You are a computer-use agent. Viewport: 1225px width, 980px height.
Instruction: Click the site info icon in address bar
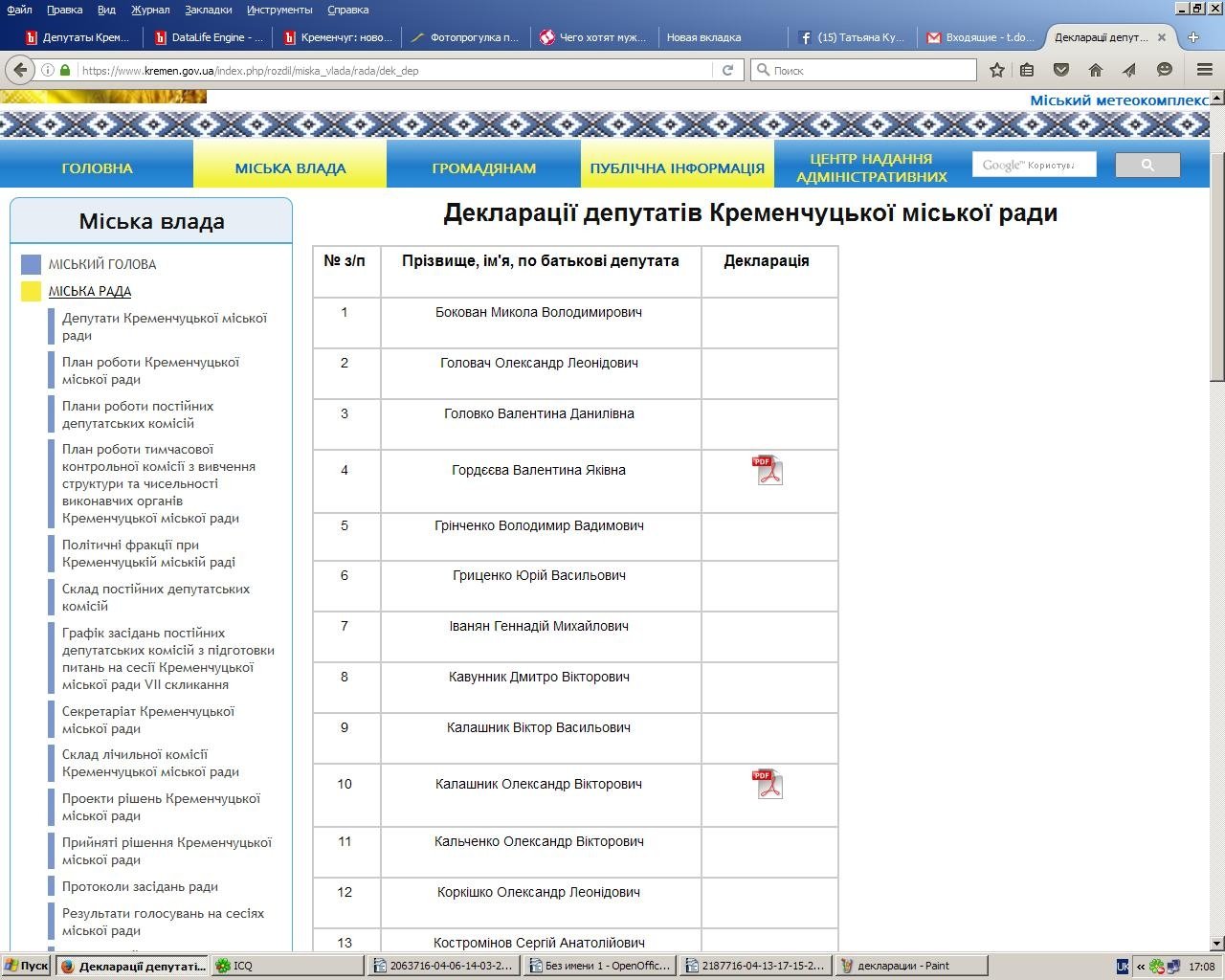[x=47, y=70]
